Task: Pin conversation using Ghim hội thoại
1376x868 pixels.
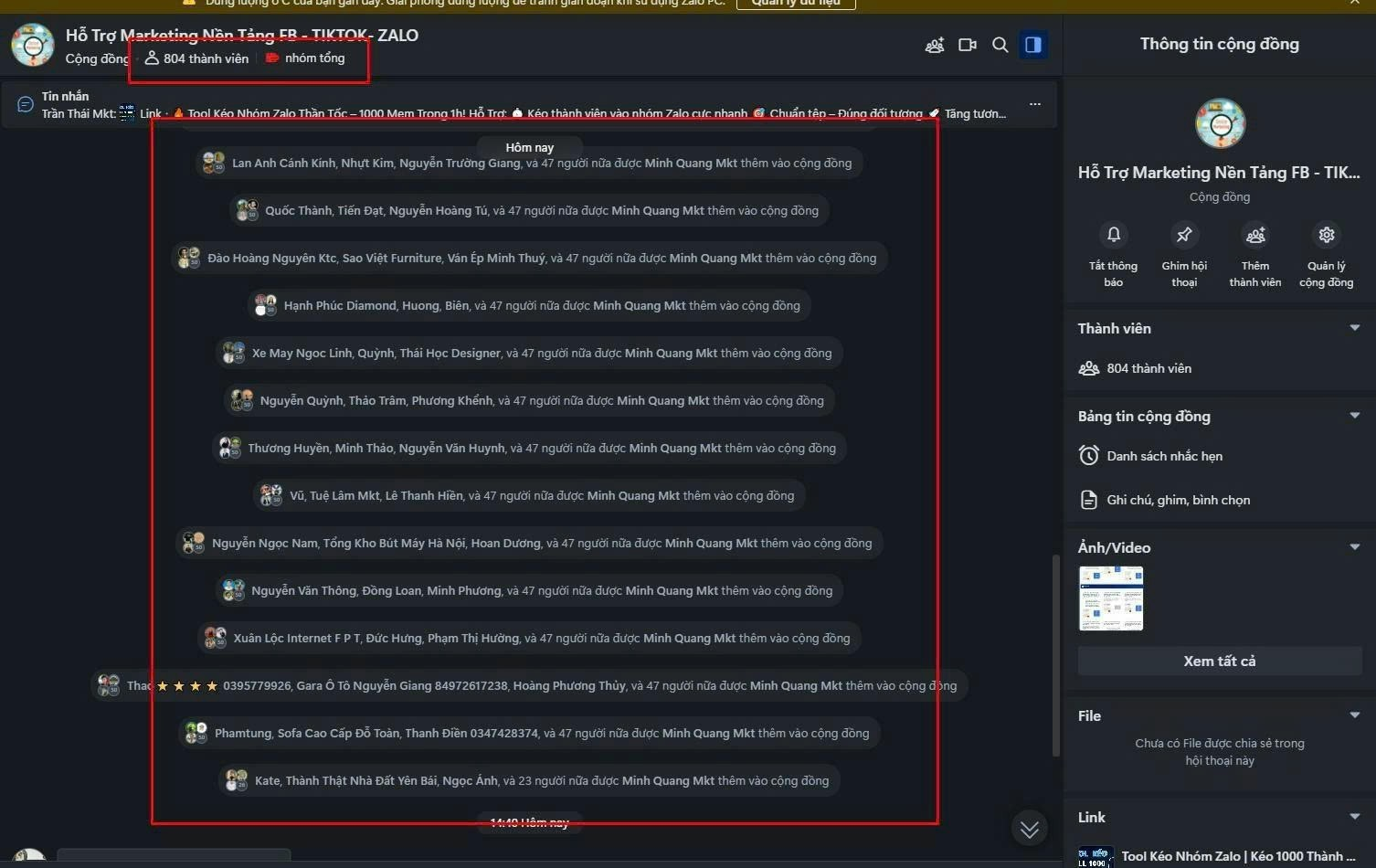Action: pyautogui.click(x=1184, y=235)
